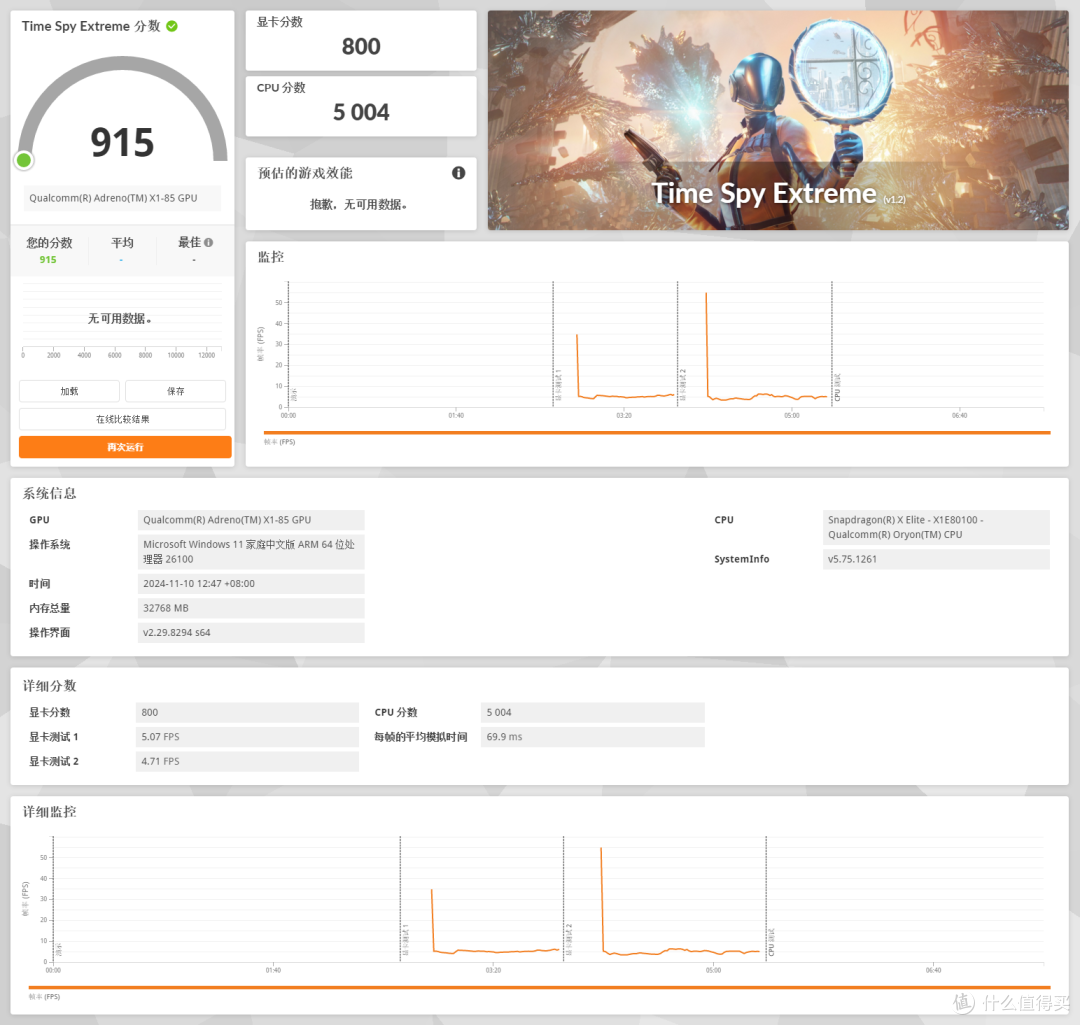Screen dimensions: 1080x1025
Task: Click the 帧率 (FPS) legend under 详细监控 chart
Action: pos(45,997)
